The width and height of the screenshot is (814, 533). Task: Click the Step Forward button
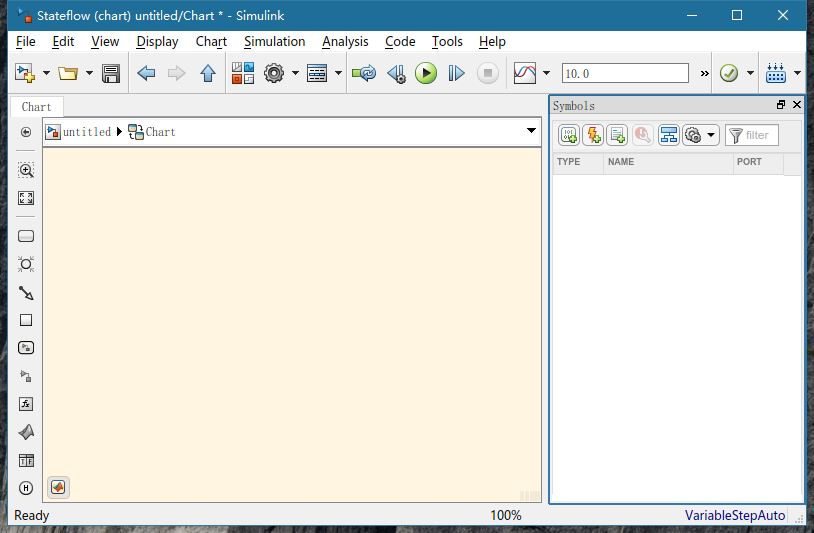pyautogui.click(x=456, y=73)
